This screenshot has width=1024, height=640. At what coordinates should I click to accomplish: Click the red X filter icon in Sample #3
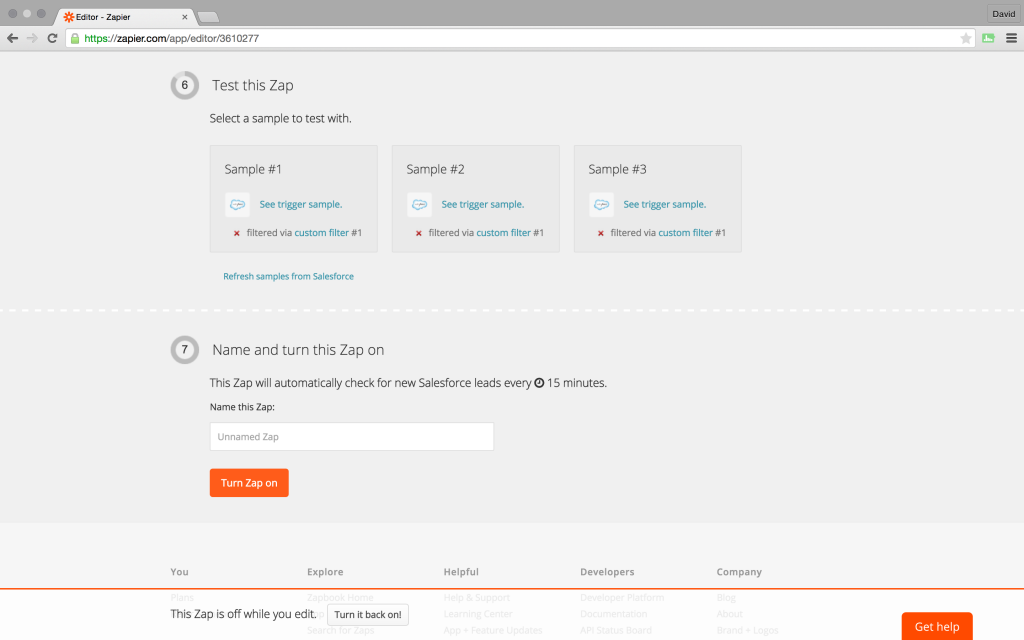coord(601,233)
